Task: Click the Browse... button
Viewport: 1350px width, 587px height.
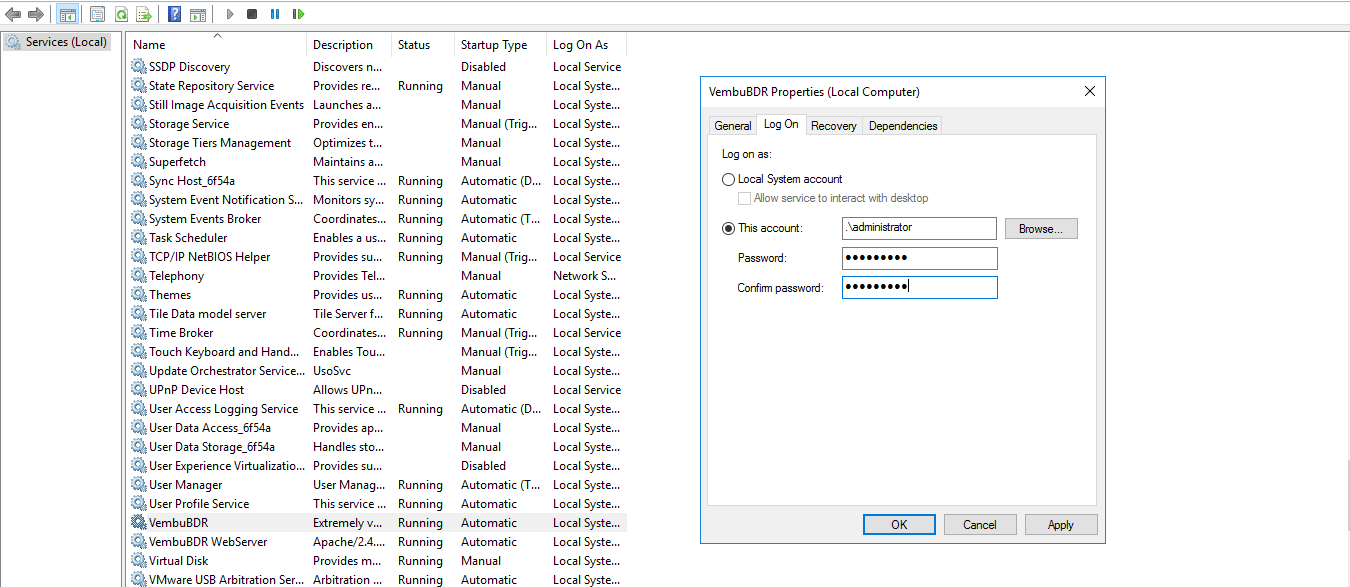Action: click(x=1041, y=229)
